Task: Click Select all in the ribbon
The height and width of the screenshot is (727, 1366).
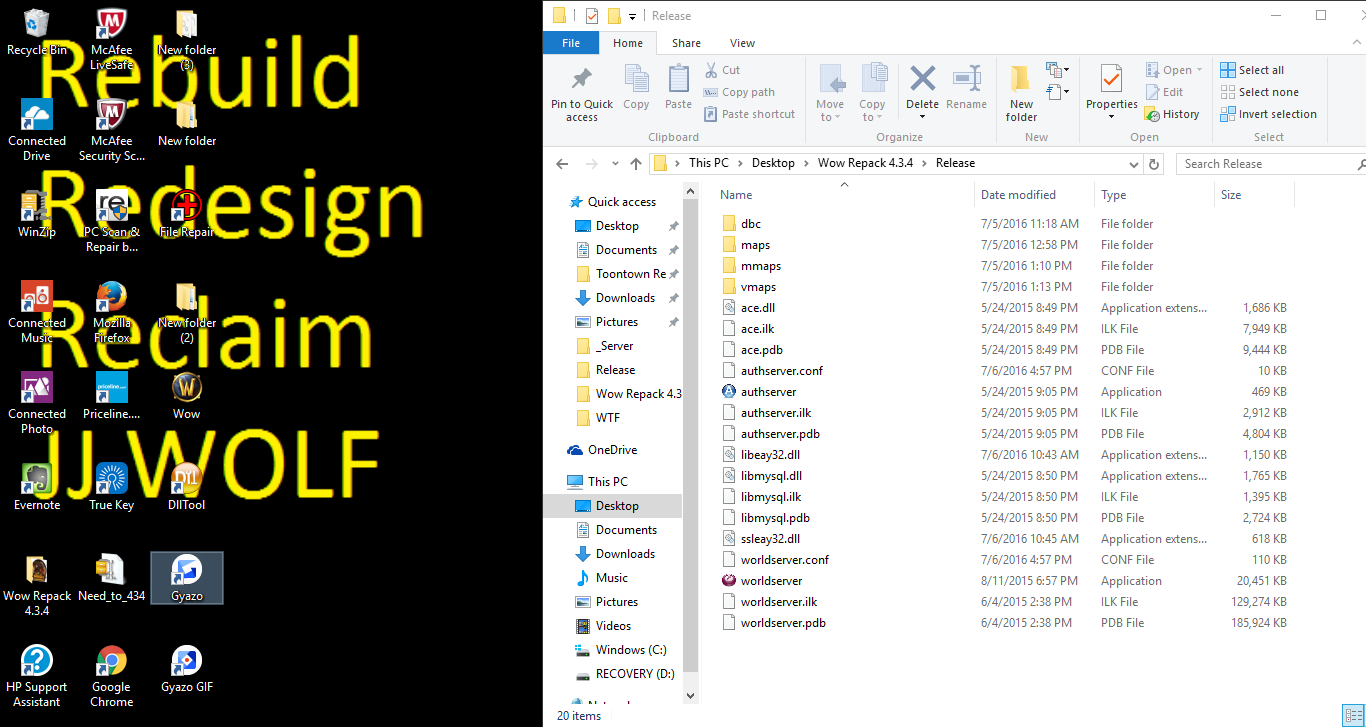Action: [x=1252, y=70]
